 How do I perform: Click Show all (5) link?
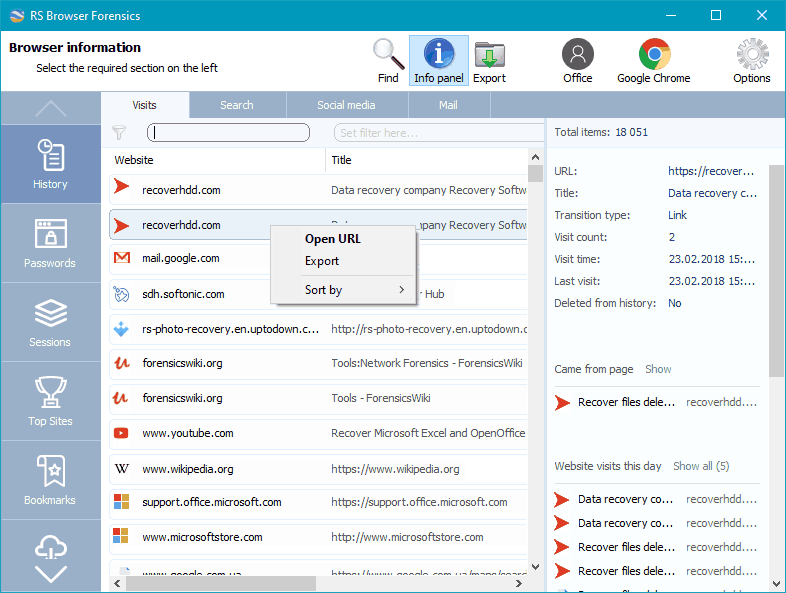tap(701, 466)
